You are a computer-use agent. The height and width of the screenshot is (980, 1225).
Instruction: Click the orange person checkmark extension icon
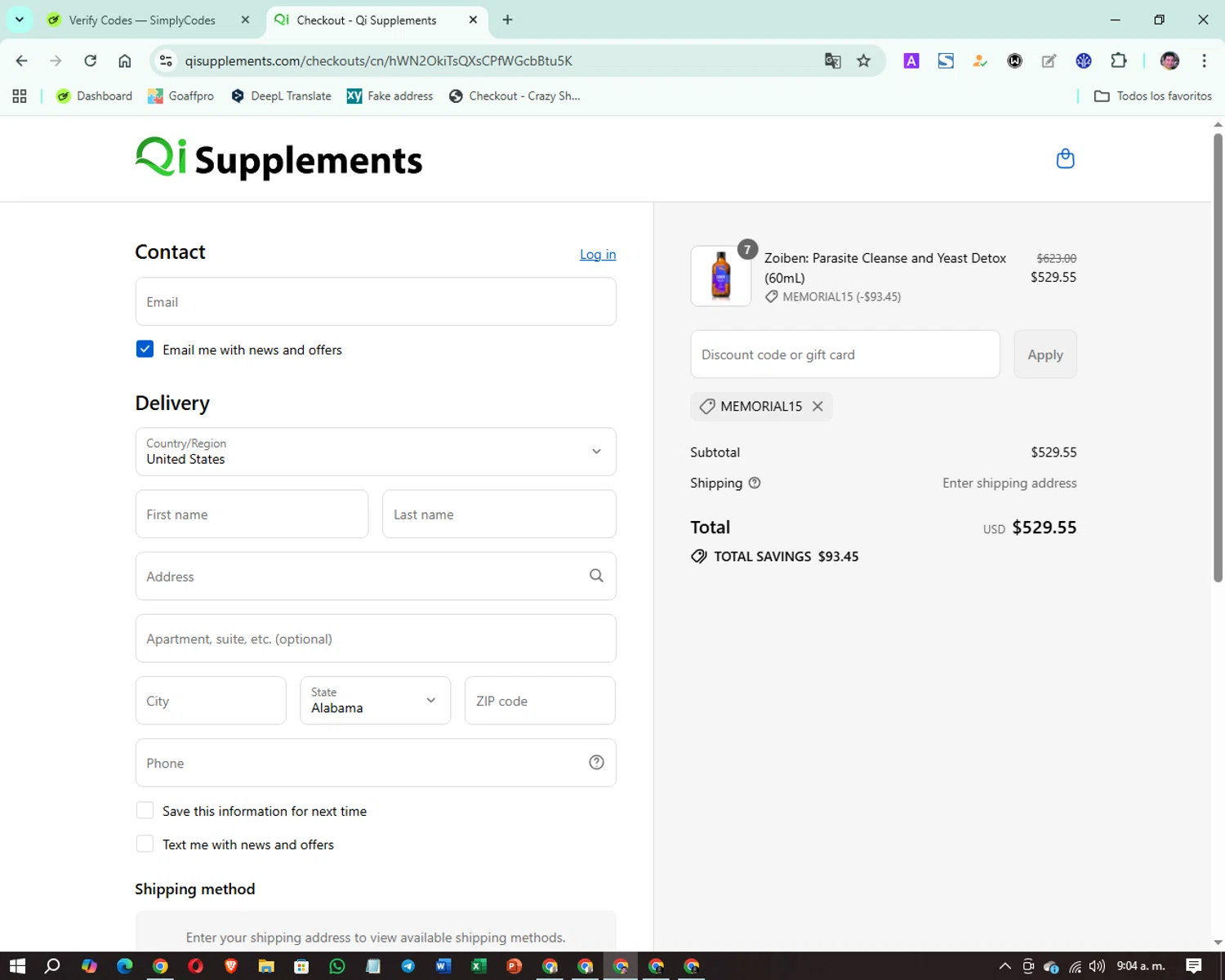(980, 60)
